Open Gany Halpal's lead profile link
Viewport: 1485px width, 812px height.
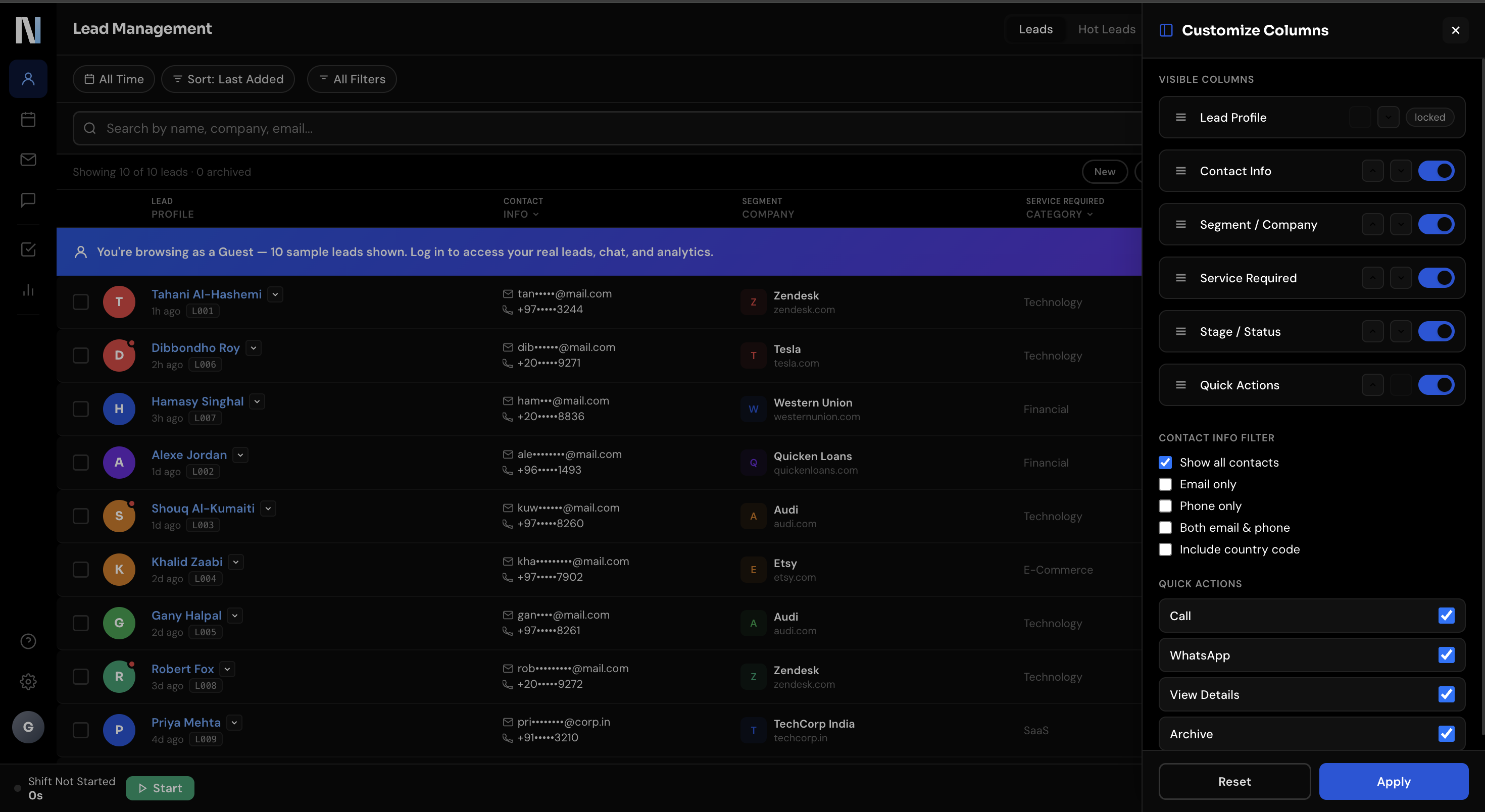(x=186, y=616)
